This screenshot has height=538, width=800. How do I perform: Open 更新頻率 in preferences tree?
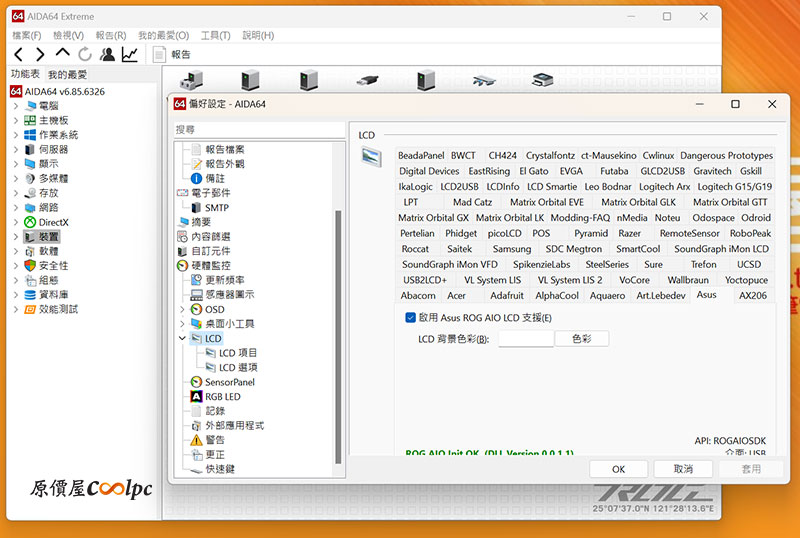click(x=224, y=280)
